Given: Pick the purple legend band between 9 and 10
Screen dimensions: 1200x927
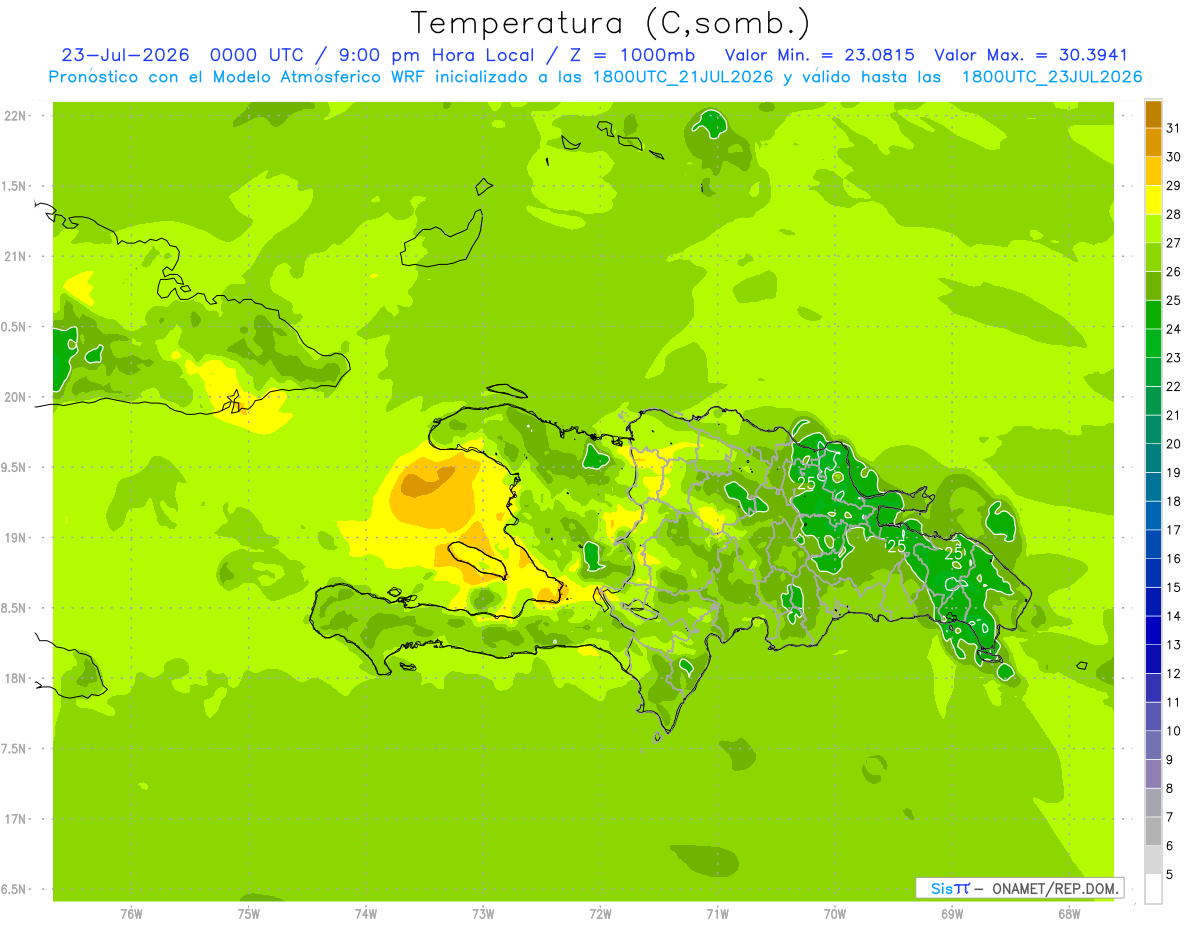Looking at the screenshot, I should click(x=1153, y=745).
